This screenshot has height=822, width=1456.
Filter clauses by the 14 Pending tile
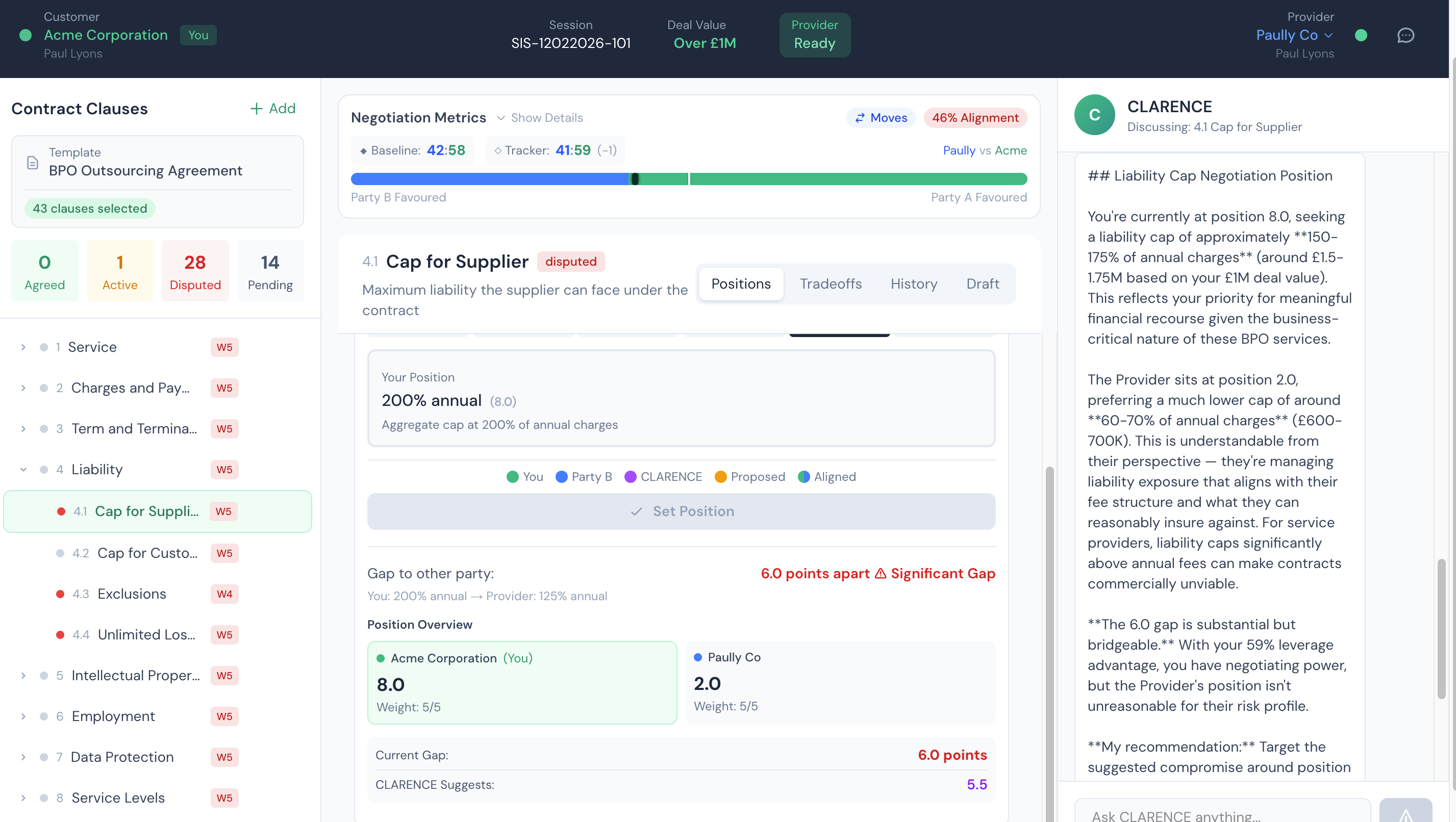(x=270, y=271)
